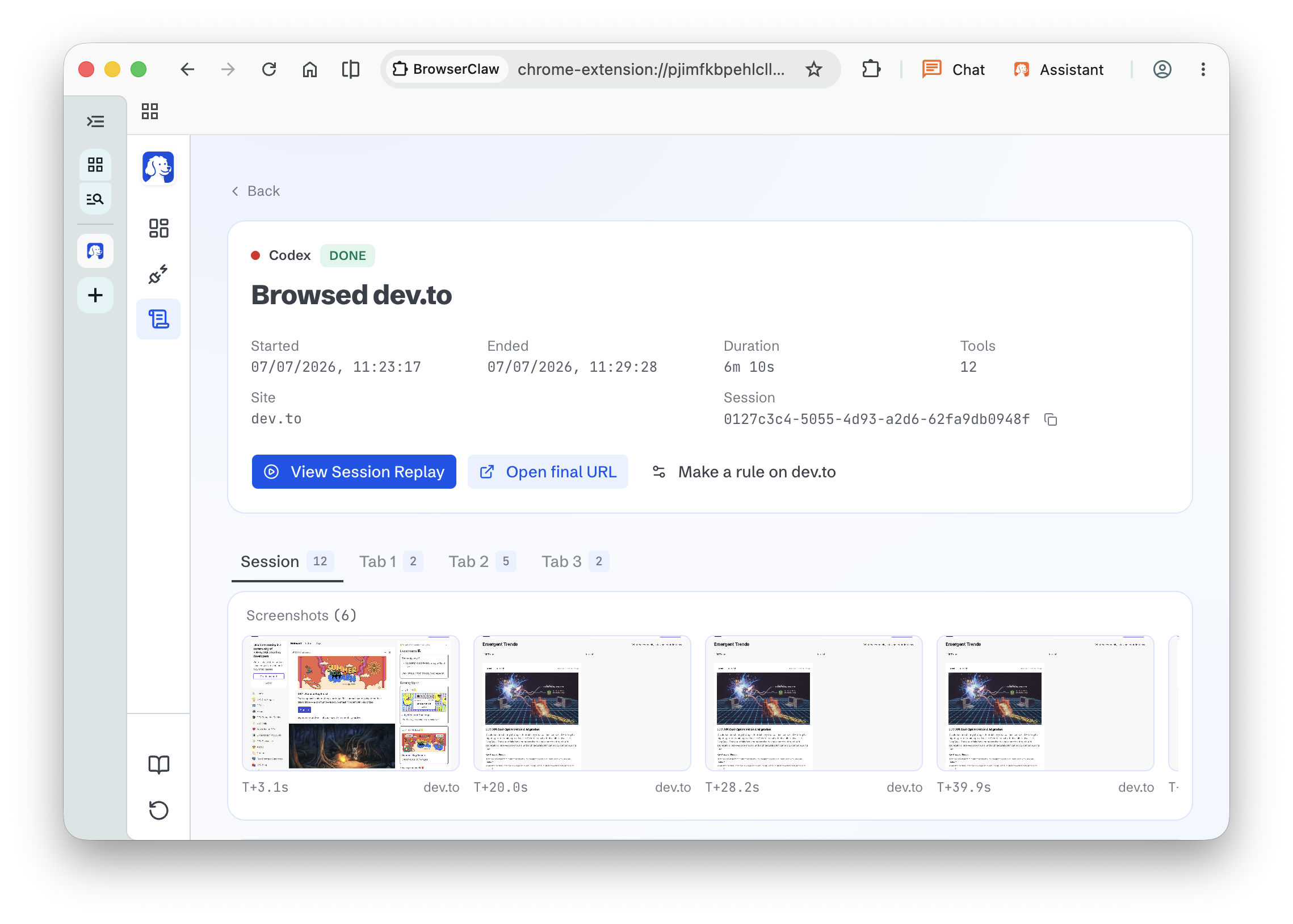Bookmark this page with the star

click(814, 69)
